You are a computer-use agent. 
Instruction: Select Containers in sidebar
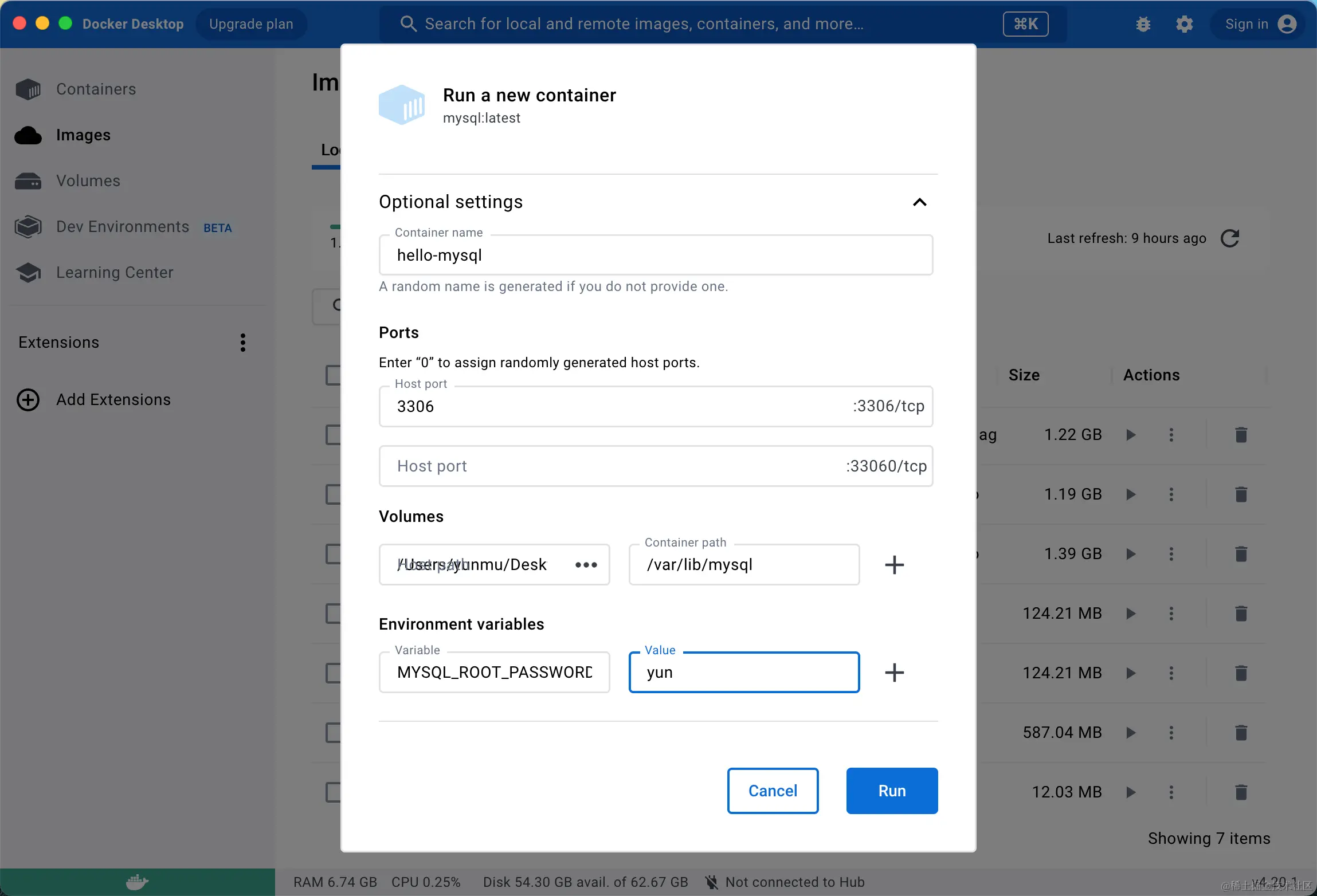pyautogui.click(x=96, y=89)
